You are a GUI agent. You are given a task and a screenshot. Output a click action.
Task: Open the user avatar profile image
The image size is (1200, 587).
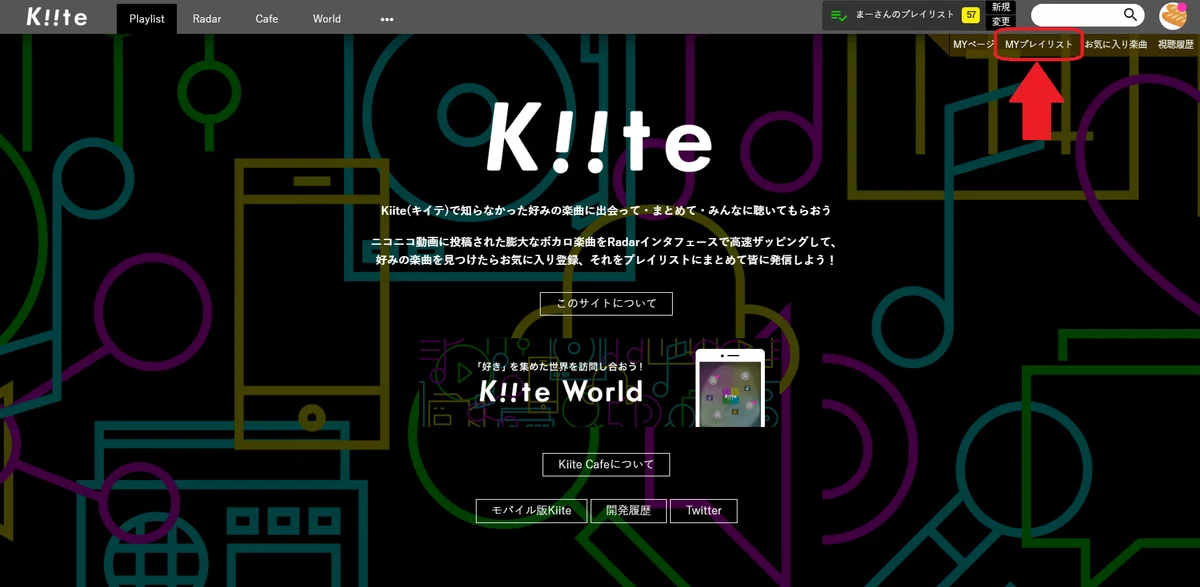tap(1173, 16)
